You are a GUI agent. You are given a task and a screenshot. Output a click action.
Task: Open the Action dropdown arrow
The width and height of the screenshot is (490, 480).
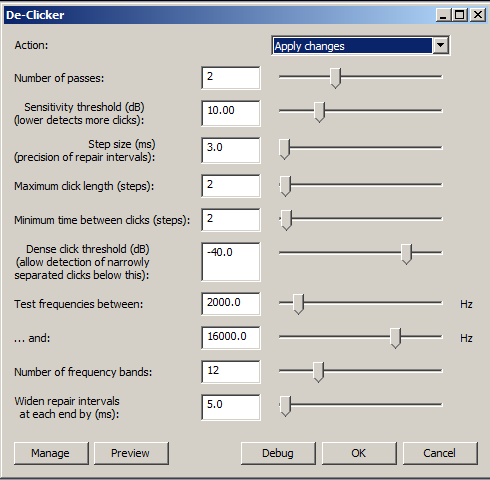tap(441, 45)
